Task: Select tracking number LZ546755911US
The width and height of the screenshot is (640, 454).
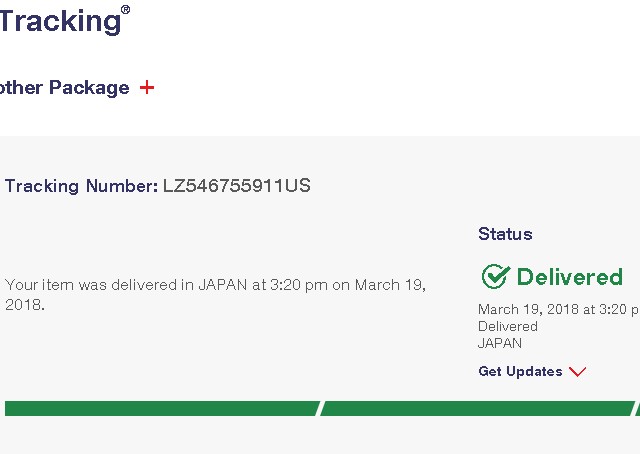Action: 236,186
